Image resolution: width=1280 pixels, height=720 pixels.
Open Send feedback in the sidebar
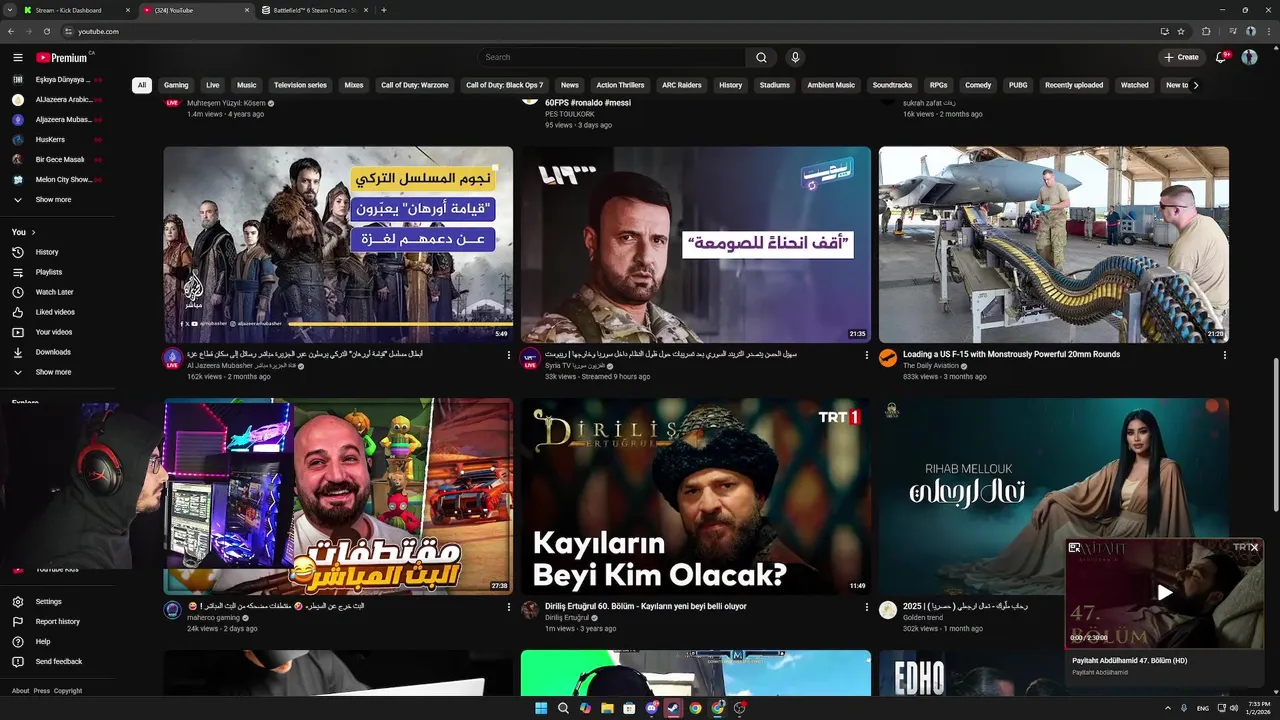point(58,662)
